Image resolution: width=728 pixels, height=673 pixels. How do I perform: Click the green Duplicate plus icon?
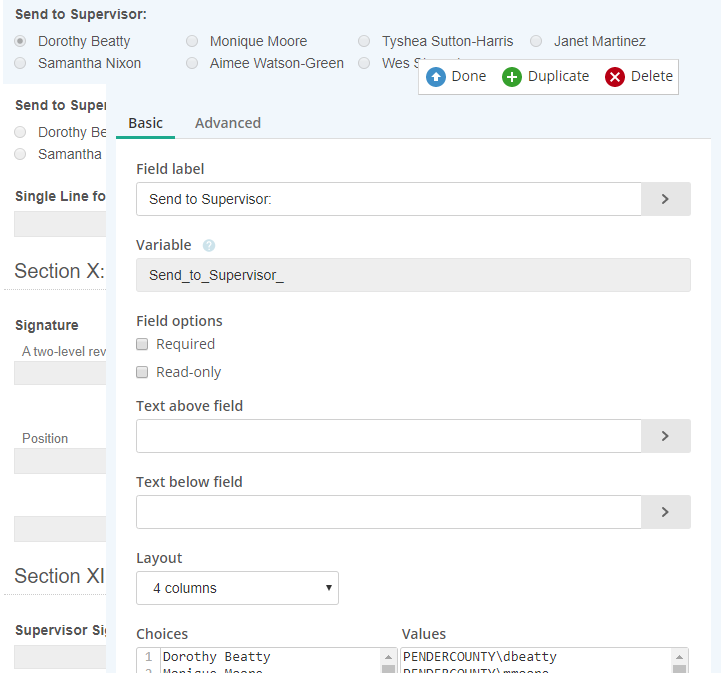point(512,77)
